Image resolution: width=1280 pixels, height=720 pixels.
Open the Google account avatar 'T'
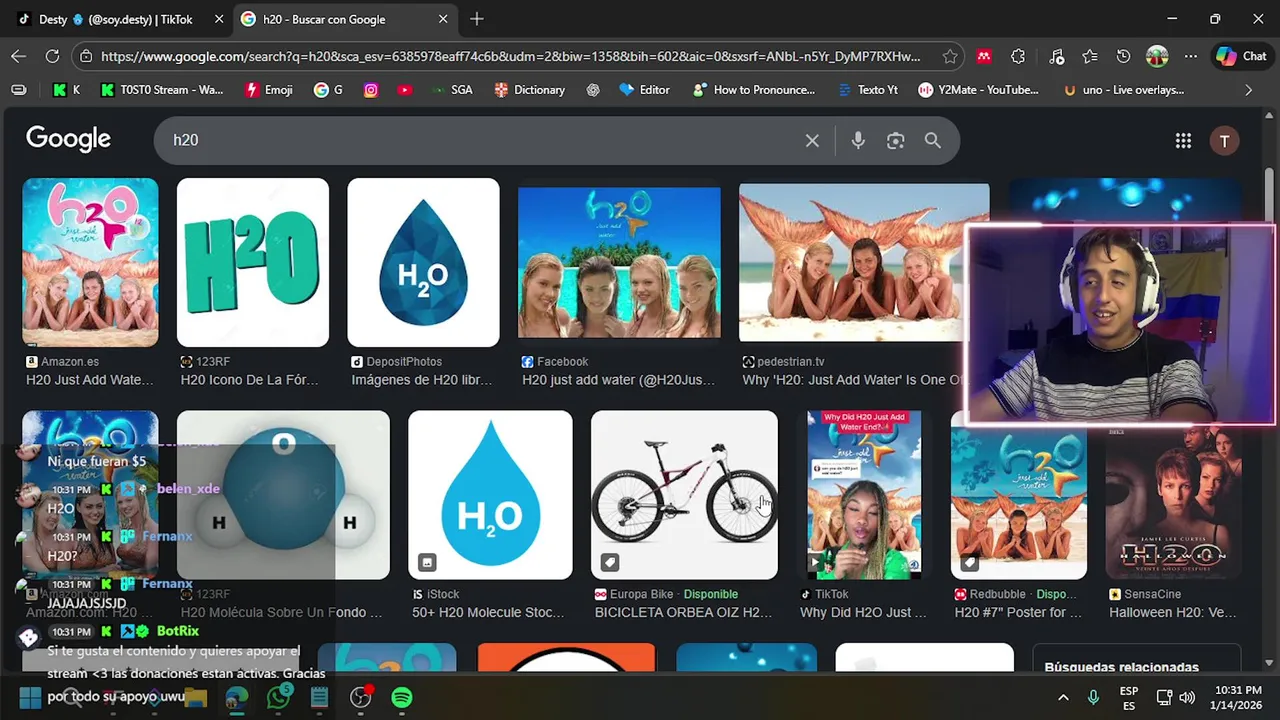[1224, 141]
